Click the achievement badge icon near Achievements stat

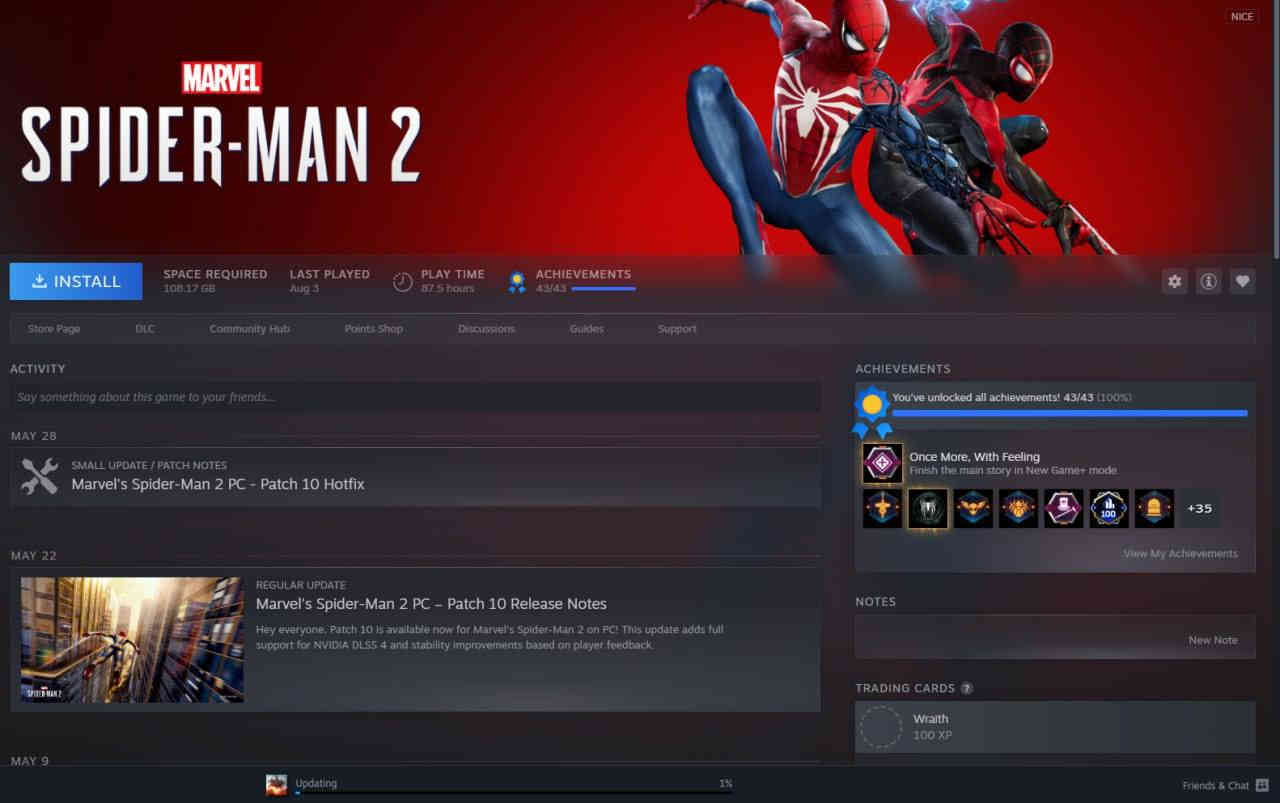pos(517,281)
